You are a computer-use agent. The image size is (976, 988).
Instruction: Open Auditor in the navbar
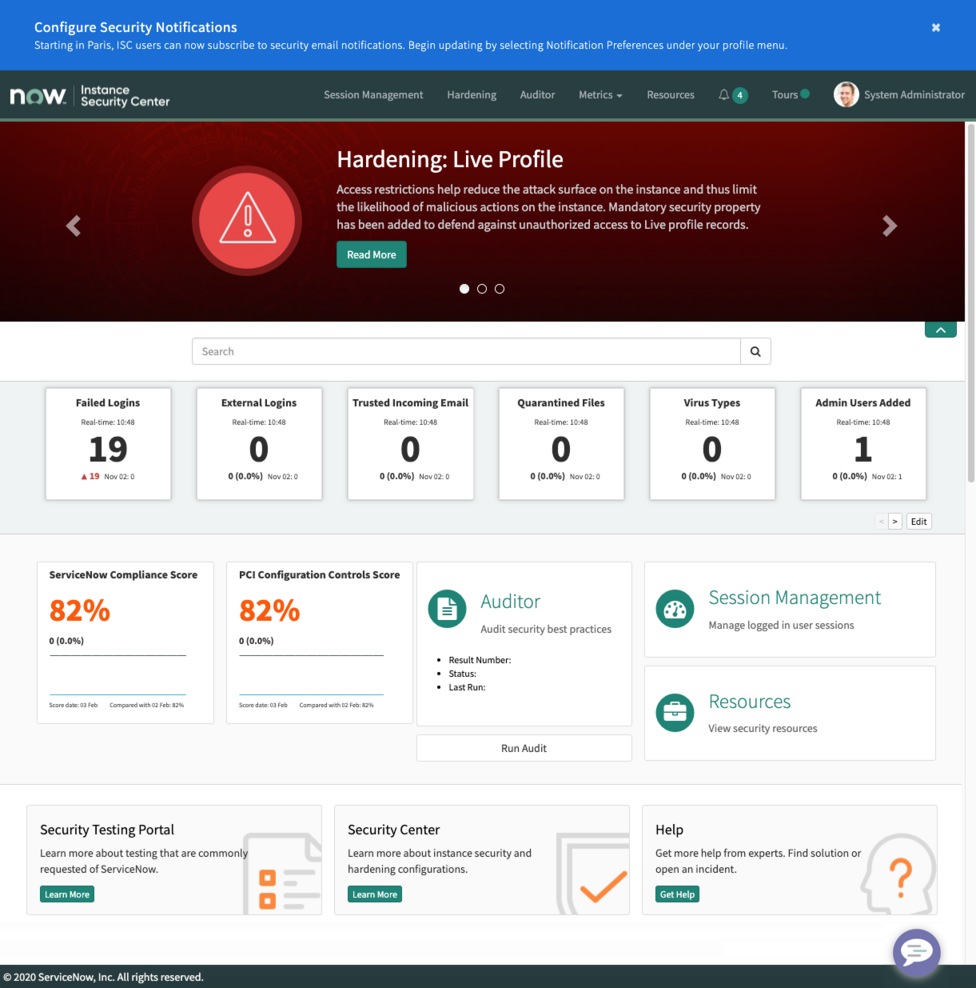pos(537,95)
